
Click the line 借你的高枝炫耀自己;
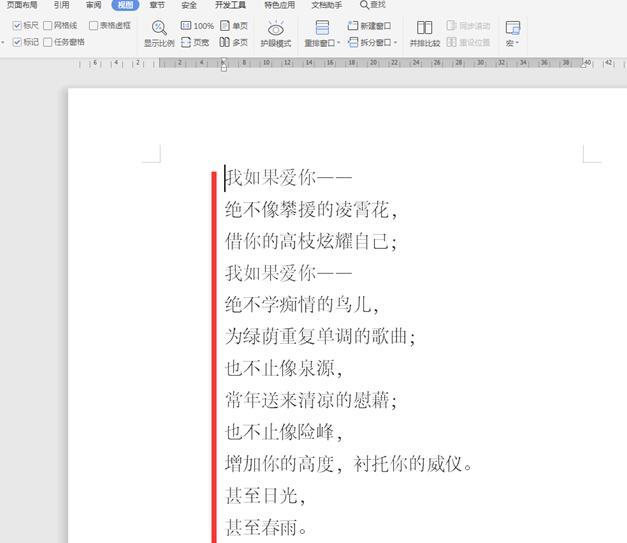click(311, 241)
